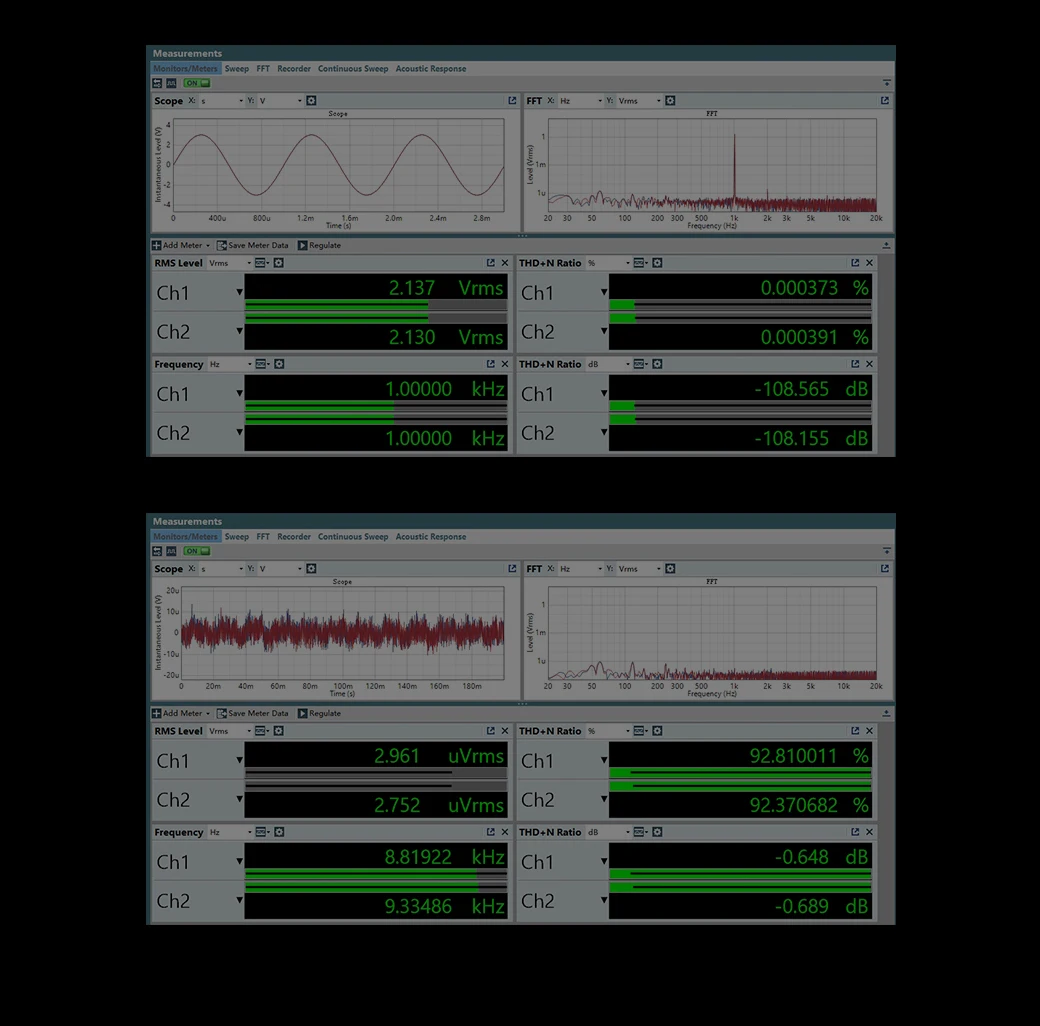Open Recorder tab in upper window
1040x1026 pixels.
[294, 69]
